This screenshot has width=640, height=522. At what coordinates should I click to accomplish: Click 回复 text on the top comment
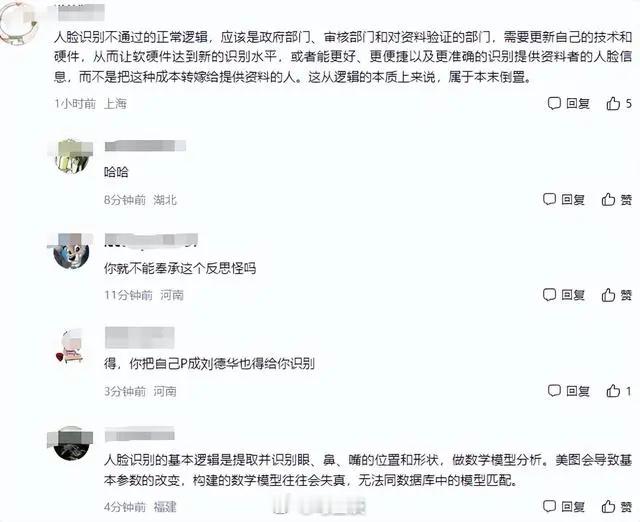pos(578,104)
